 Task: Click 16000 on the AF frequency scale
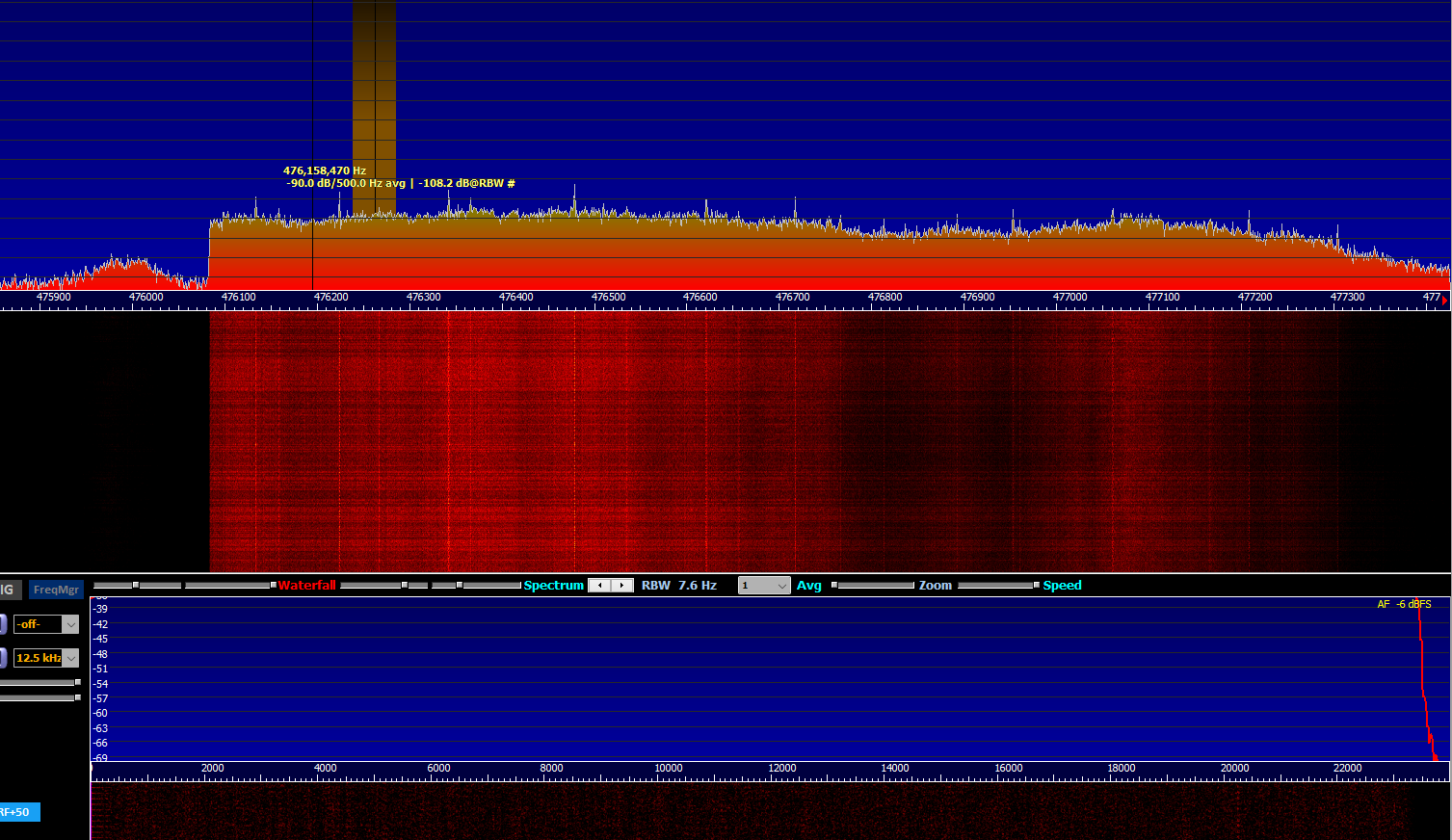1009,768
